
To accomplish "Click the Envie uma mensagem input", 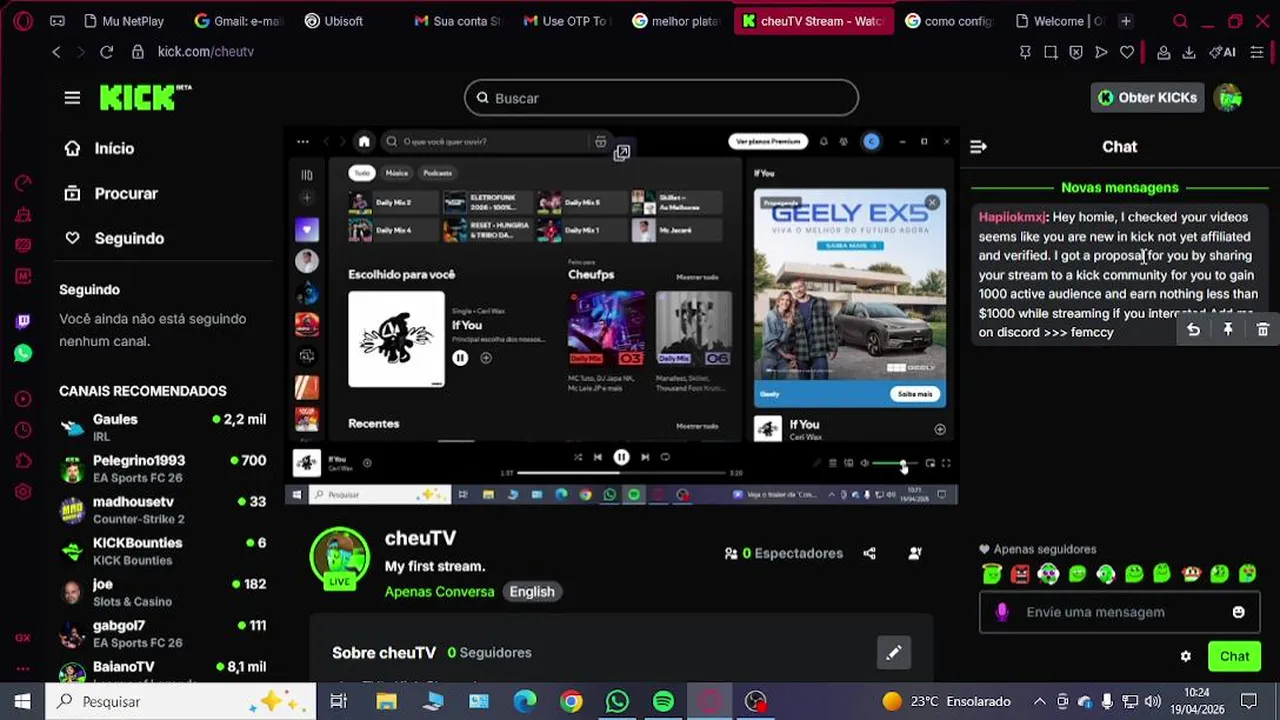I will (1119, 612).
